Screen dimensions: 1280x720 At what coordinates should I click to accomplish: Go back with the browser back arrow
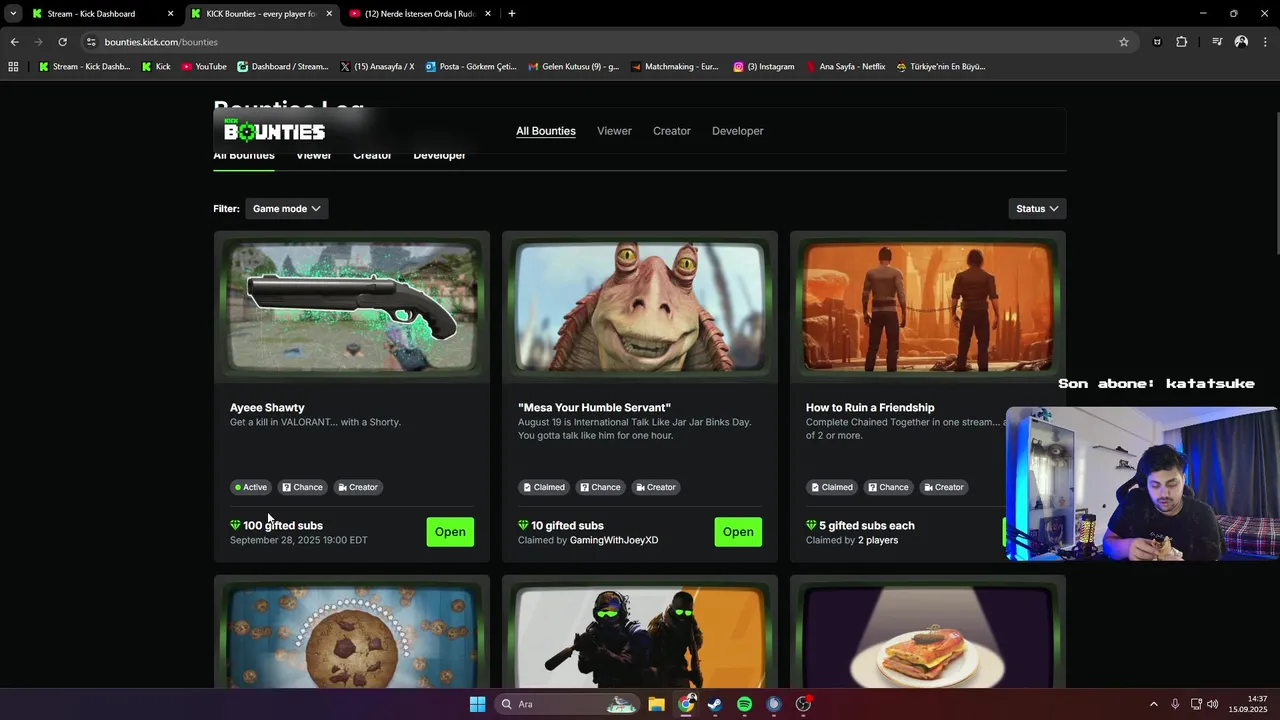(14, 42)
